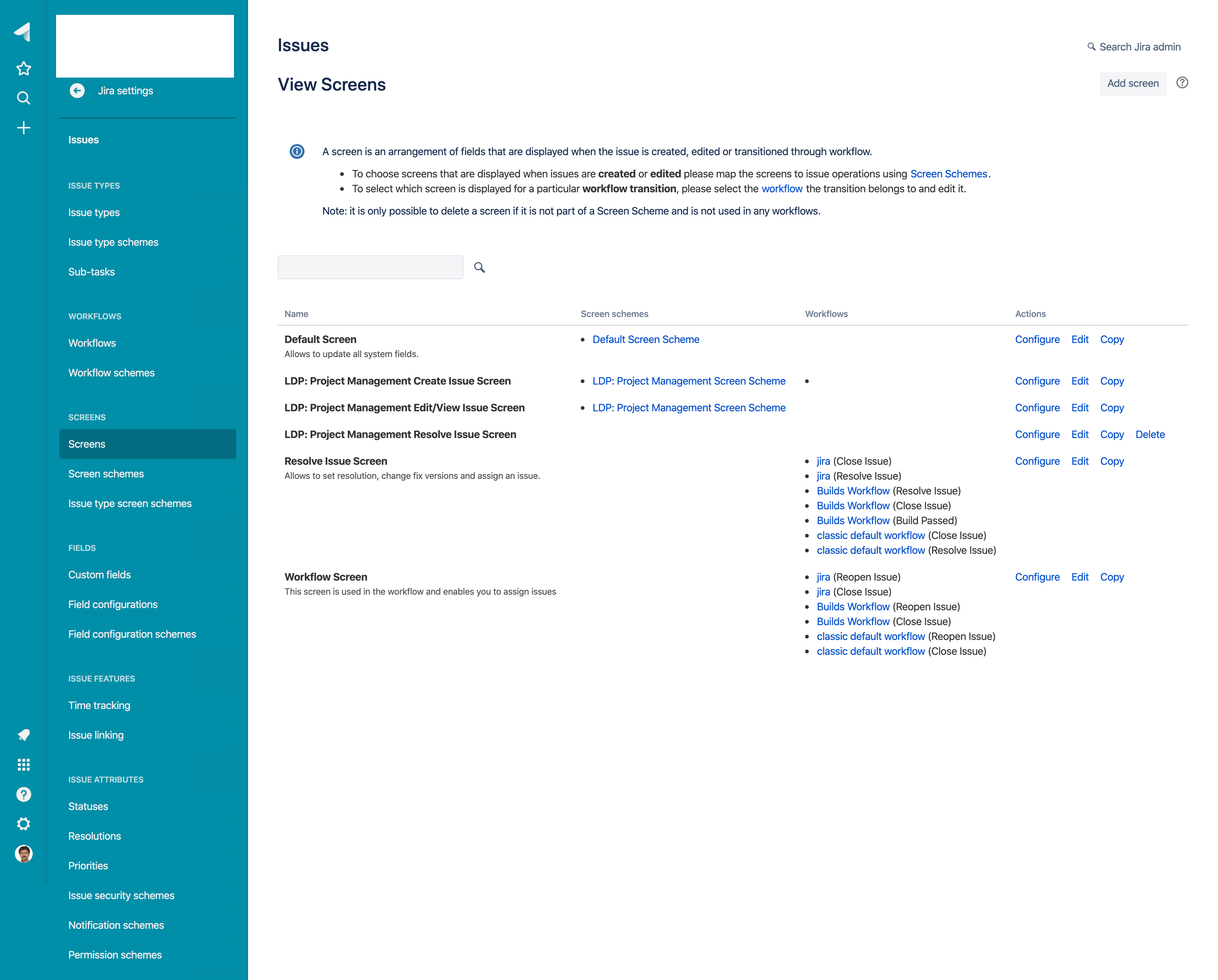
Task: Open the Screen Schemes link in the description
Action: pos(948,174)
